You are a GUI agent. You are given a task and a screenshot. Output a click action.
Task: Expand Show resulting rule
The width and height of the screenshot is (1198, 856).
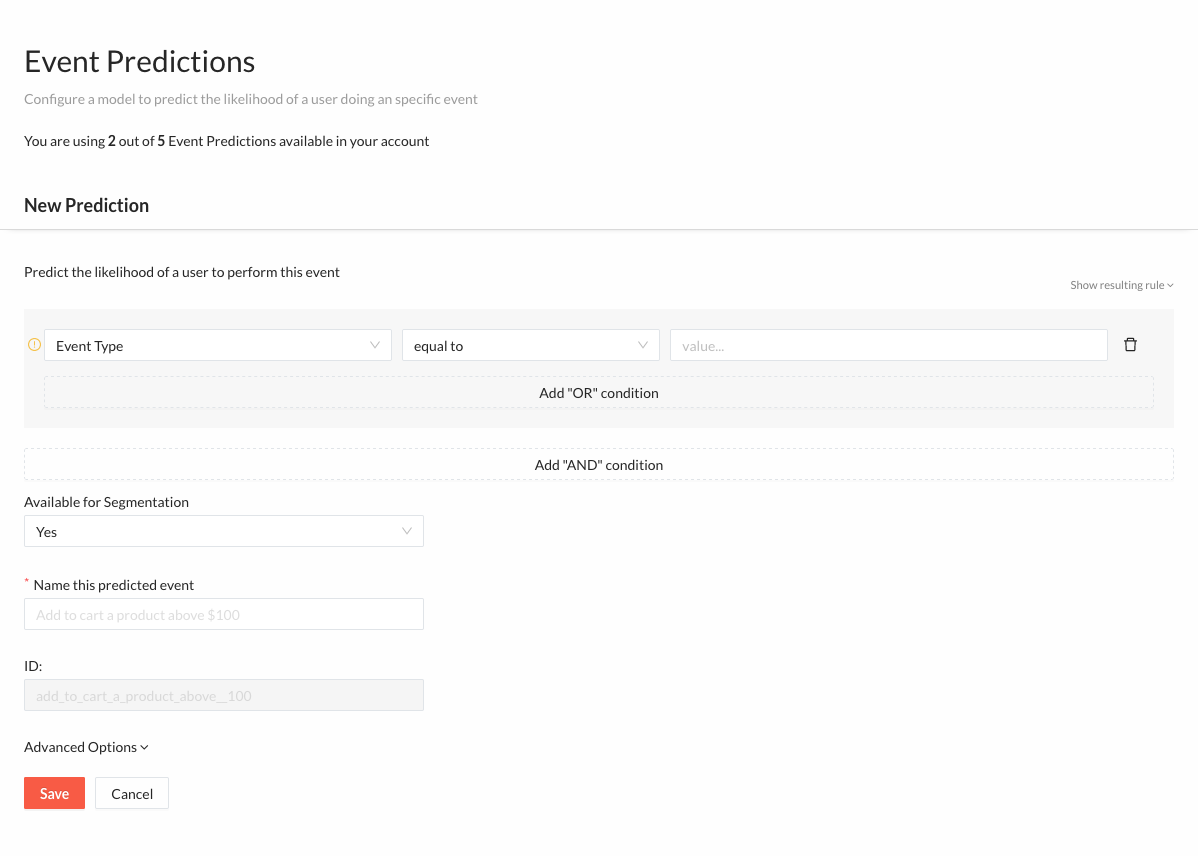click(x=1121, y=285)
